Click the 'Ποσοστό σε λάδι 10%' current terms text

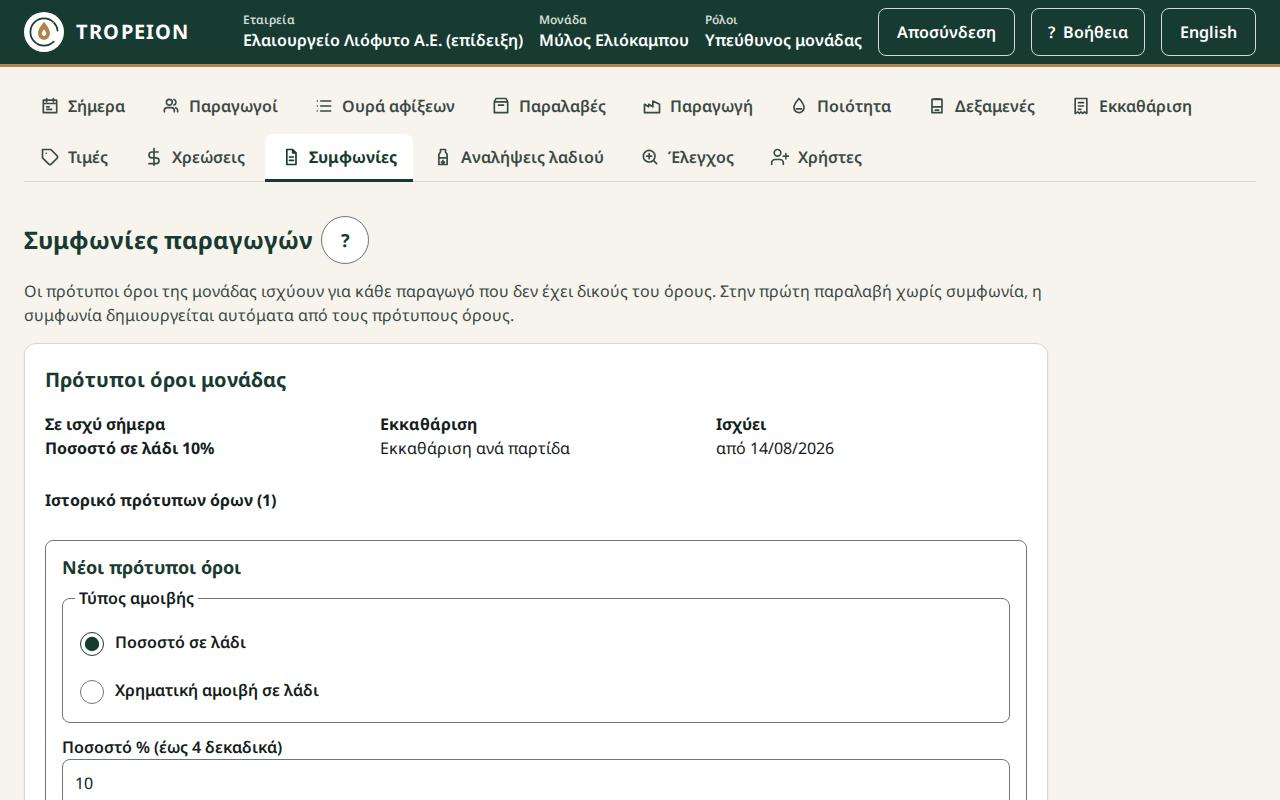(130, 448)
